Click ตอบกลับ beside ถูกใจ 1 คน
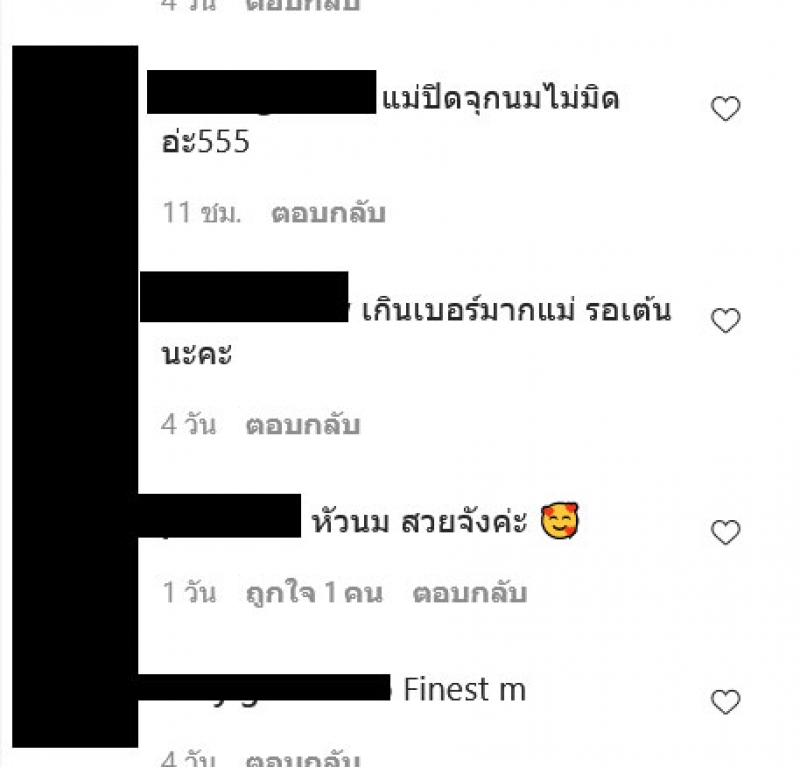 pyautogui.click(x=469, y=593)
